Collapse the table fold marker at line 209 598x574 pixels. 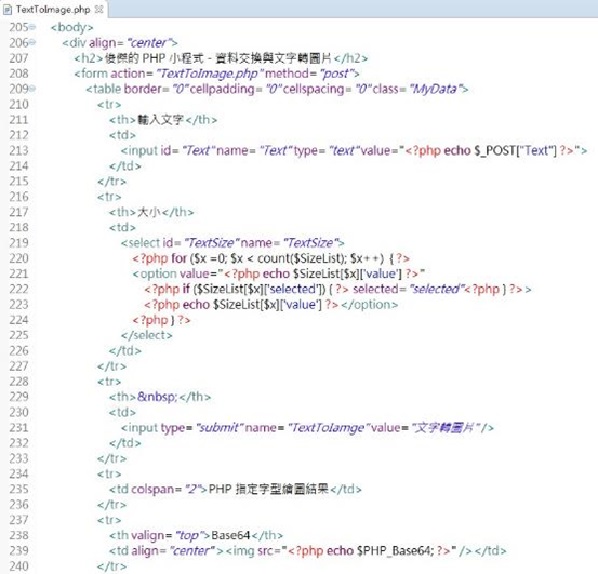coord(33,88)
